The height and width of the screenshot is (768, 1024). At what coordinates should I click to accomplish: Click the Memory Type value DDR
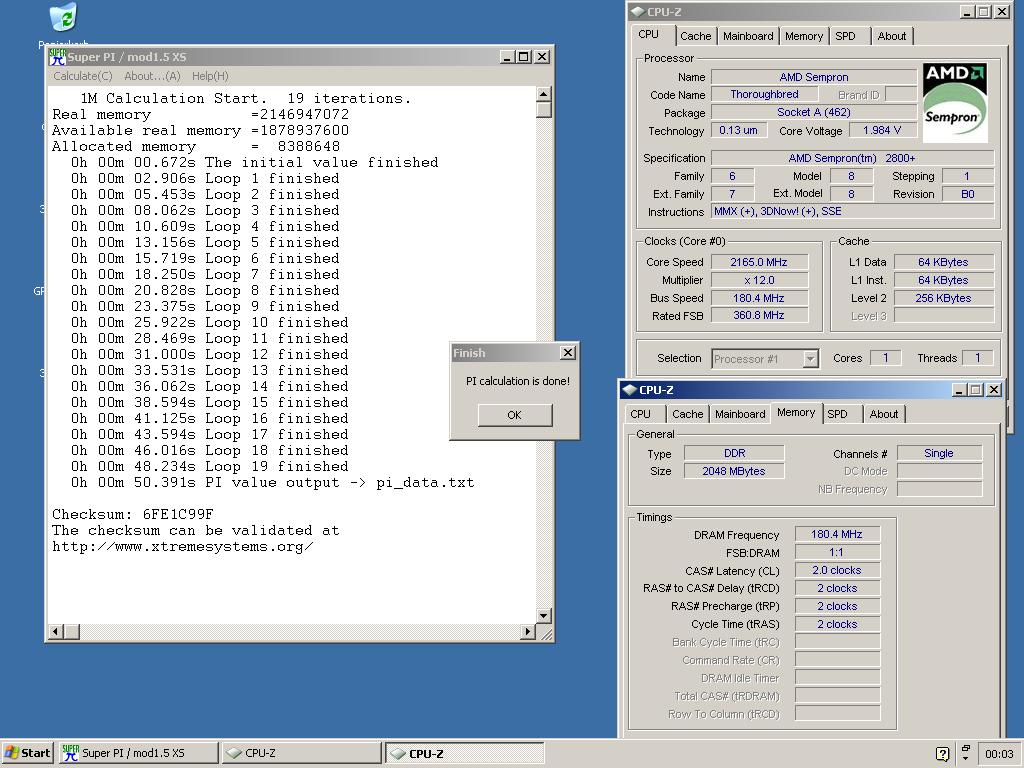point(734,453)
